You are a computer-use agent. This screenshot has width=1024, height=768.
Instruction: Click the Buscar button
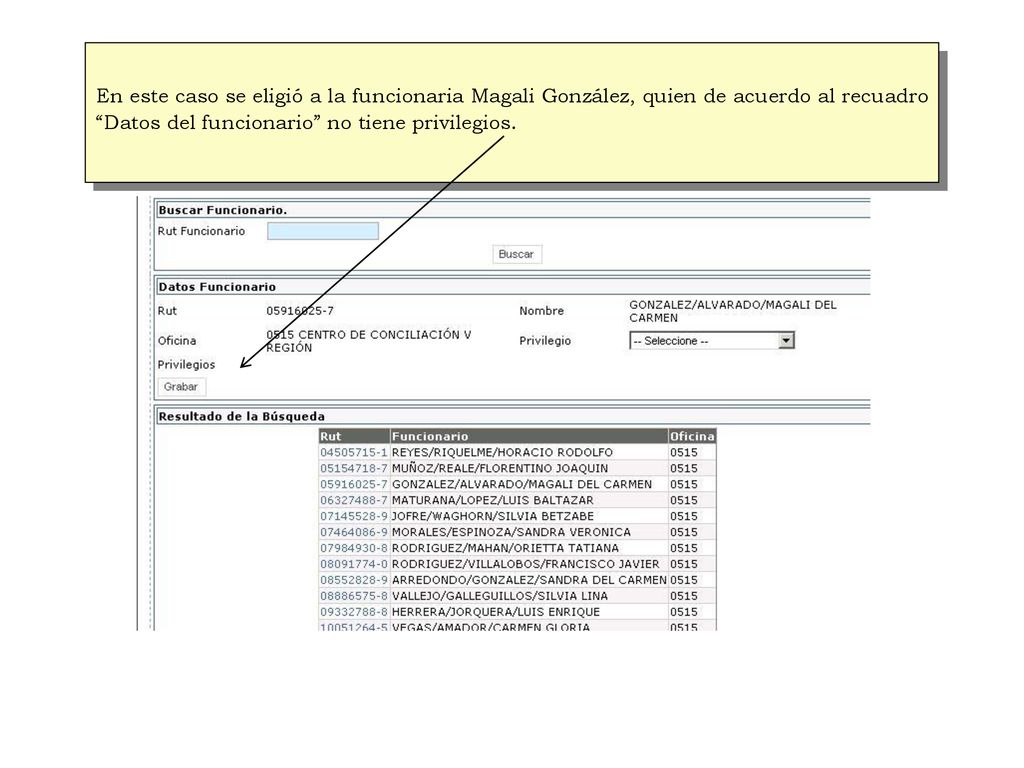point(516,254)
